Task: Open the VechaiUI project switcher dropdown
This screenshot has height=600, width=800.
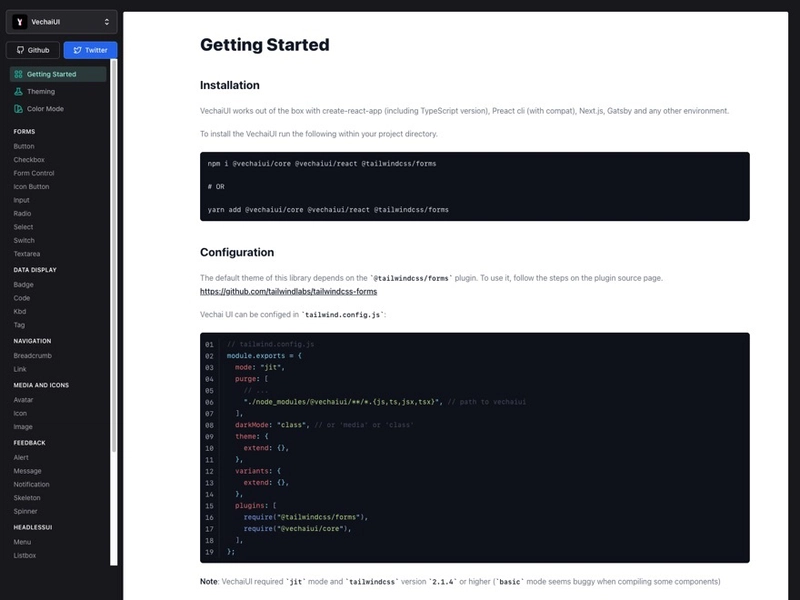Action: click(61, 22)
